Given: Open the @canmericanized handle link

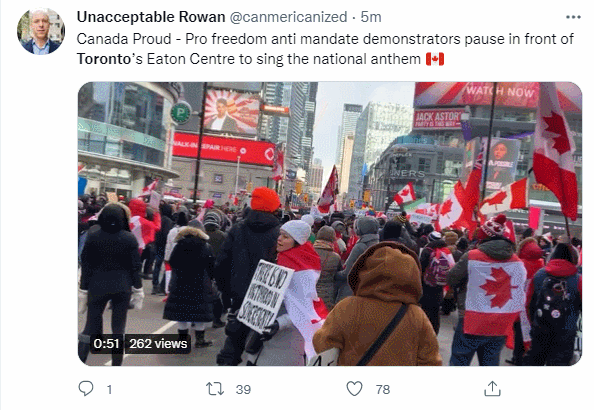Looking at the screenshot, I should [288, 17].
